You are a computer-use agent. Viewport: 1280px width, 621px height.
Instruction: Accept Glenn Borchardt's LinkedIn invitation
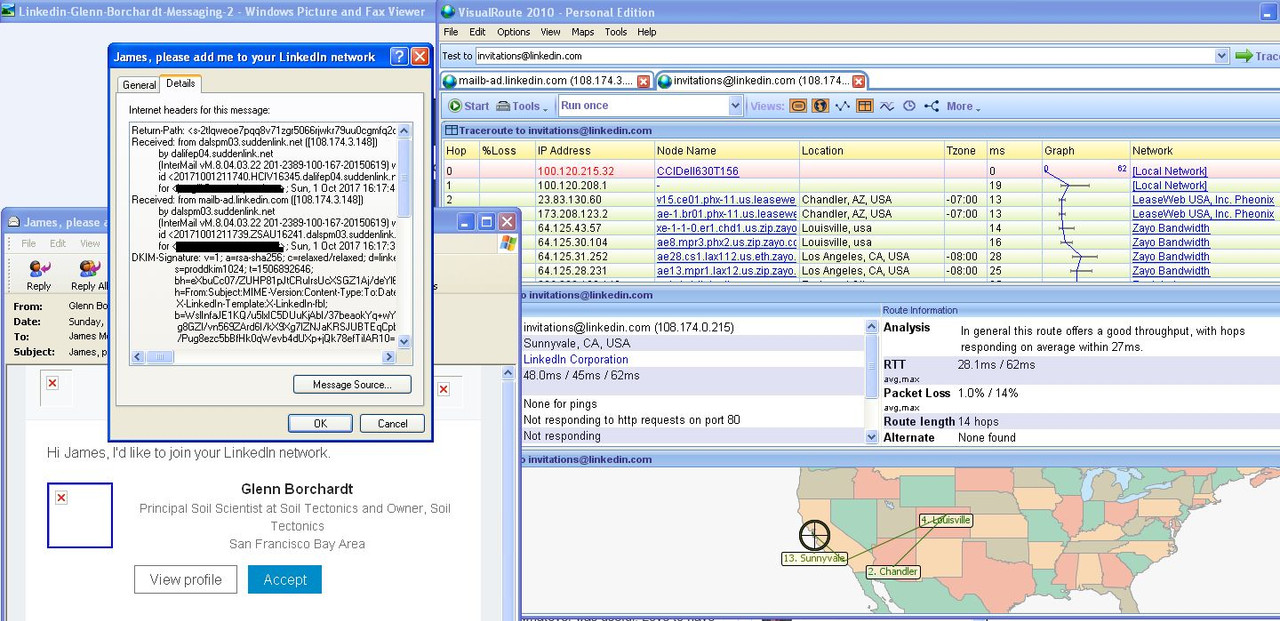(x=285, y=579)
